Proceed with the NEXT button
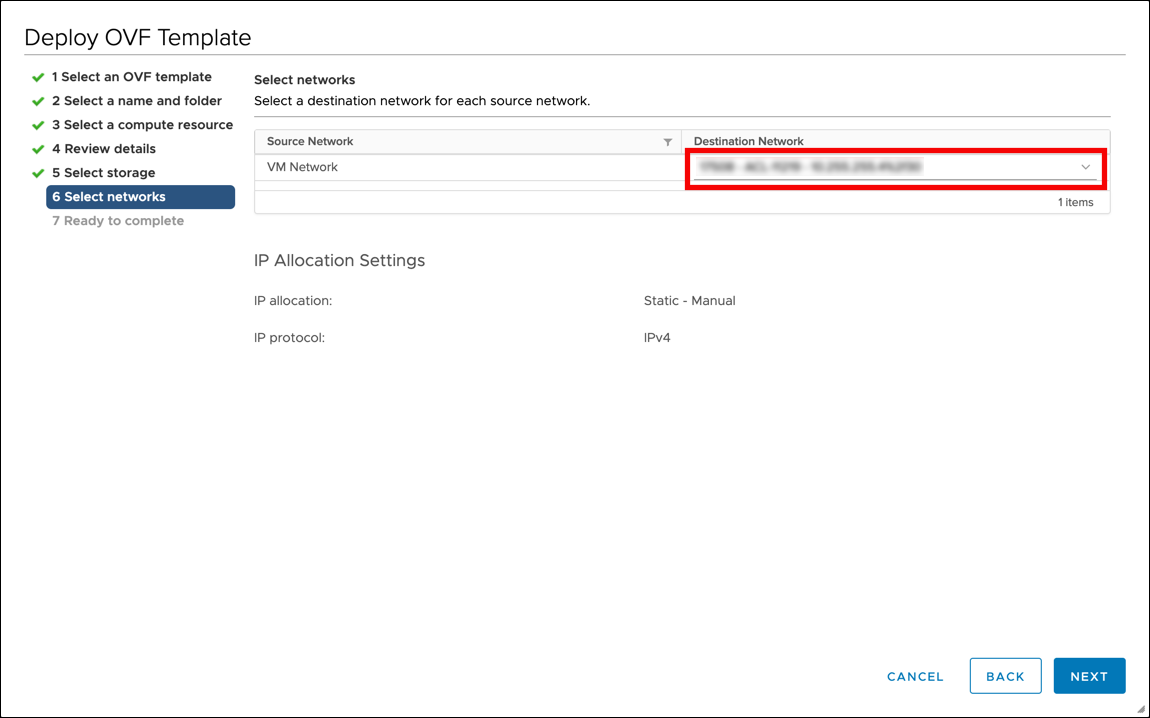Image resolution: width=1150 pixels, height=718 pixels. [x=1089, y=676]
